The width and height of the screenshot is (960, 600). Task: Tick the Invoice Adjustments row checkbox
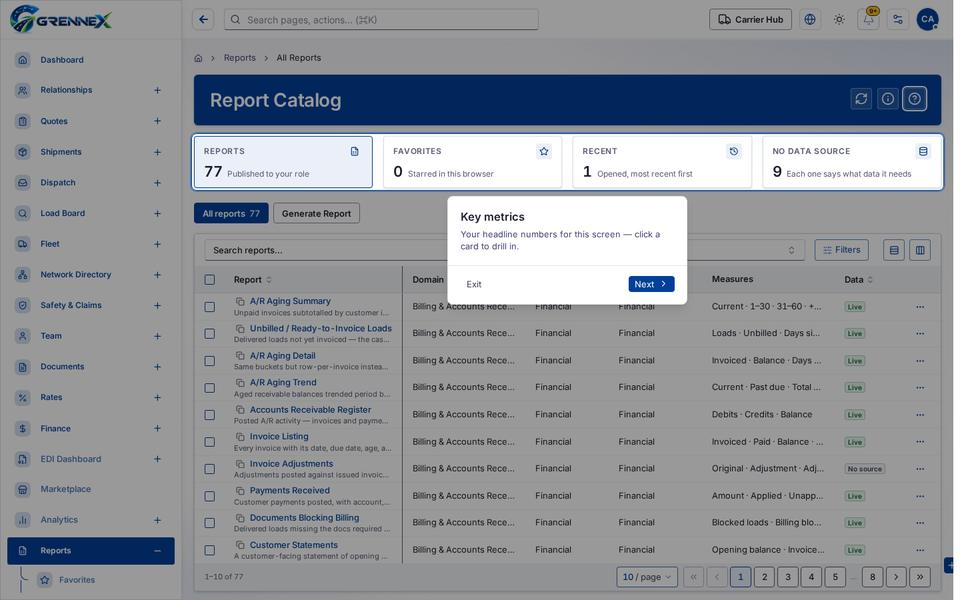click(x=209, y=469)
